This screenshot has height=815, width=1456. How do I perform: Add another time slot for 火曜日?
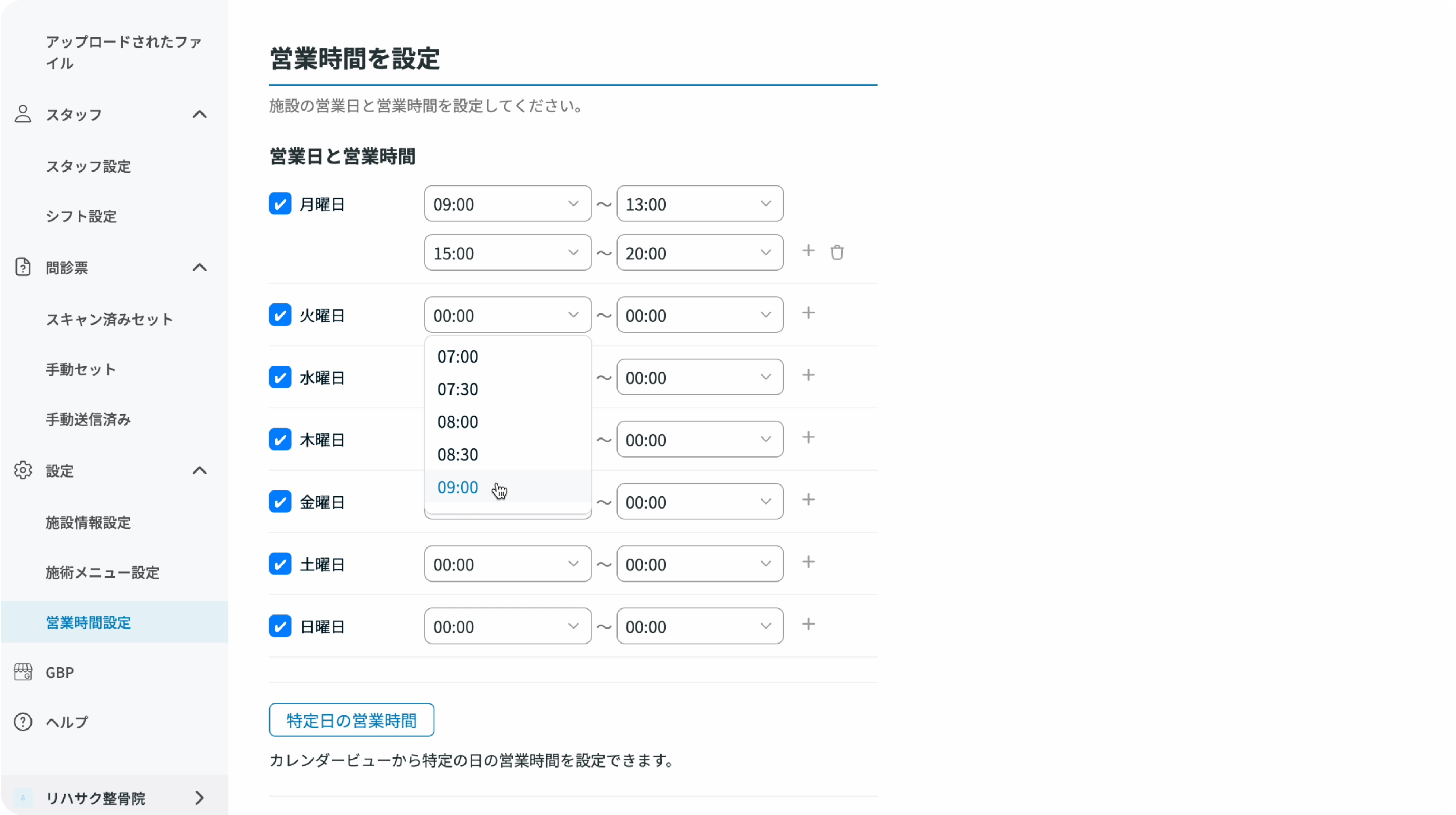click(808, 313)
